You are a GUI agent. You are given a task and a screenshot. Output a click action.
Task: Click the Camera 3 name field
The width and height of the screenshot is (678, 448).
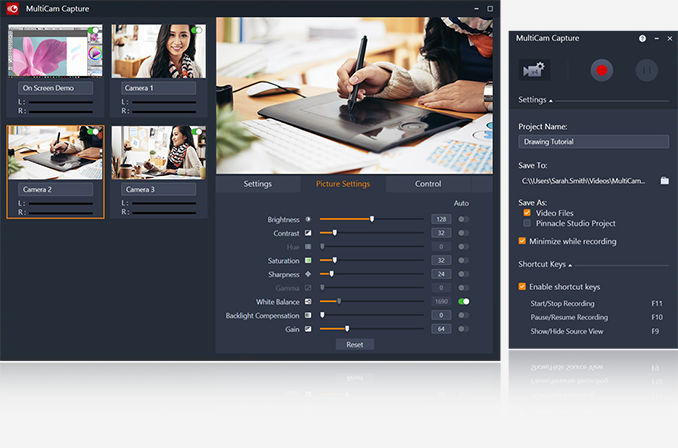pos(159,189)
